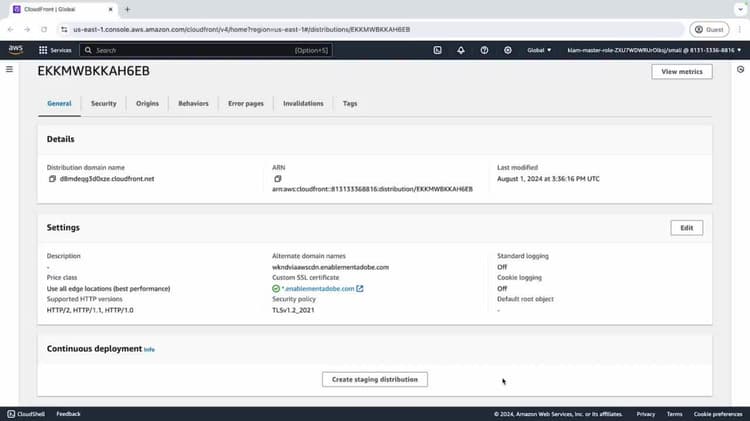Switch to the Security tab
This screenshot has height=421, width=750.
click(104, 103)
